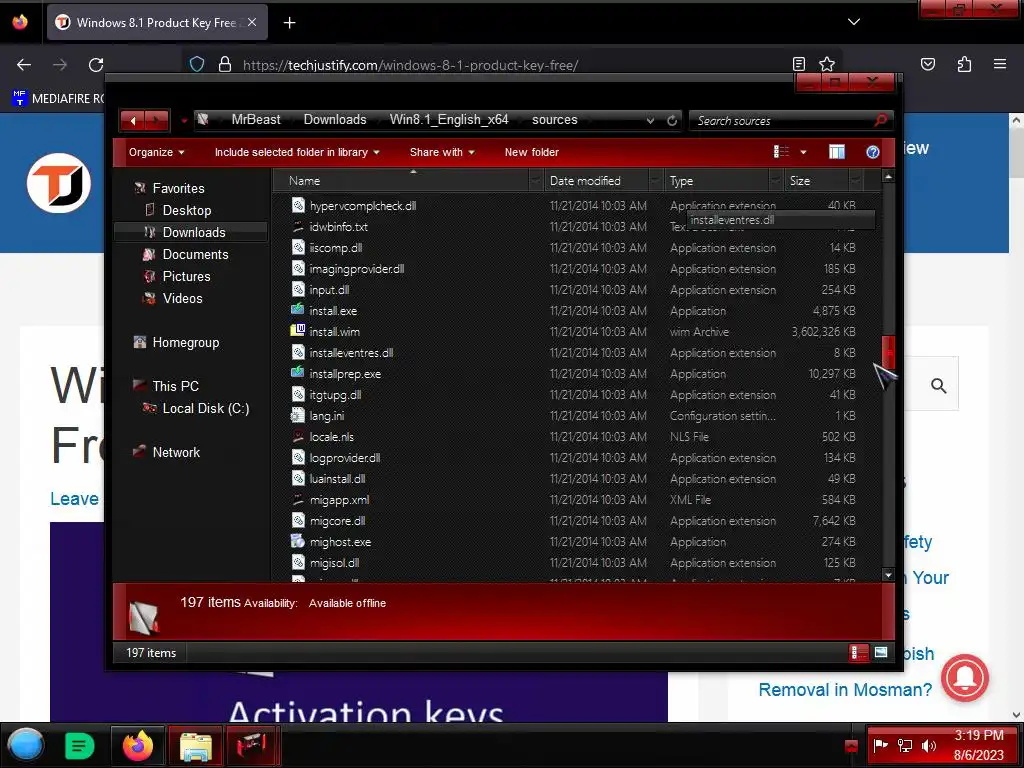Change the view layout icon
The image size is (1024, 768).
[781, 152]
